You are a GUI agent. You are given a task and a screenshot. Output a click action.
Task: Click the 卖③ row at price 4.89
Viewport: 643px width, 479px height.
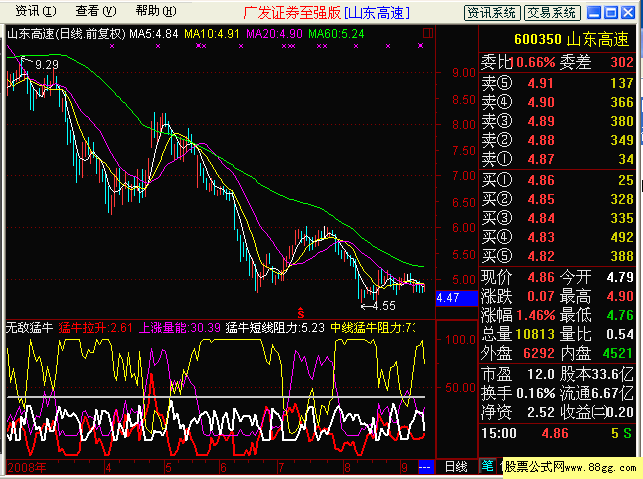pos(557,121)
